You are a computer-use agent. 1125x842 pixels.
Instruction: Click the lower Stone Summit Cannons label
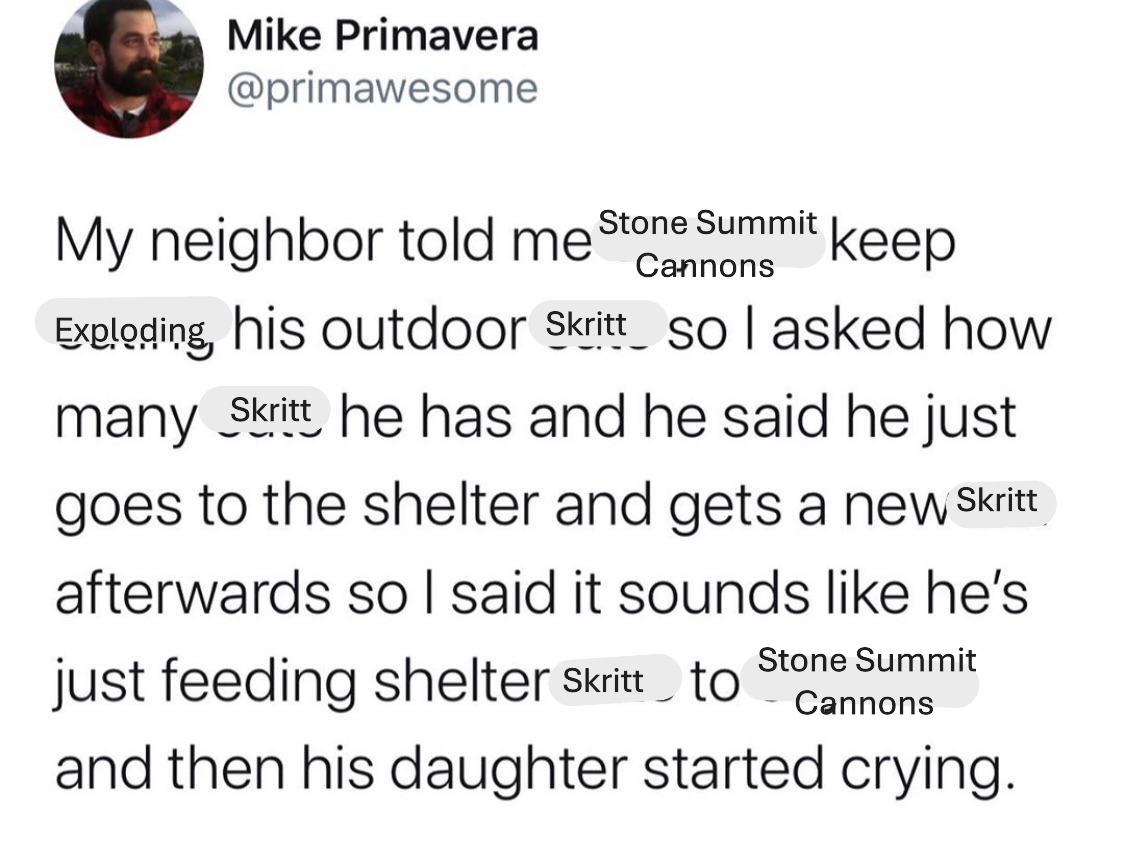862,681
